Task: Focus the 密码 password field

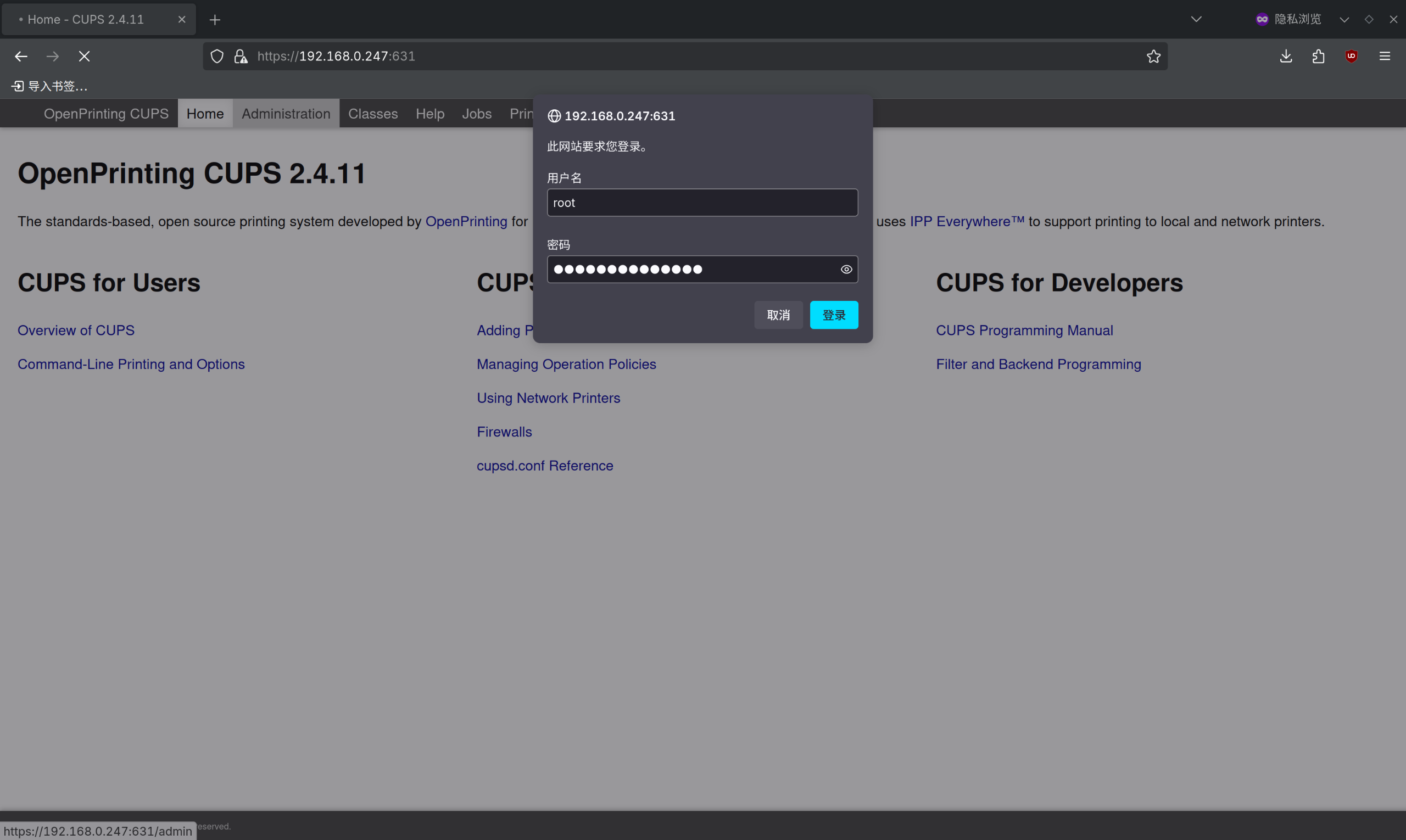Action: pyautogui.click(x=702, y=270)
